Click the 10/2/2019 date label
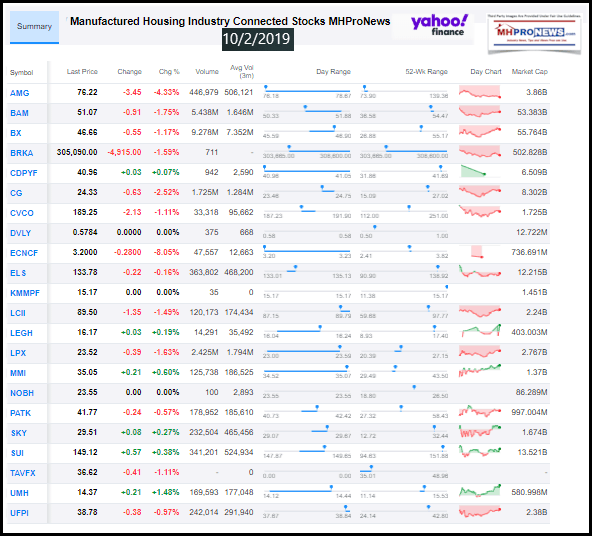The image size is (592, 536). pos(257,39)
